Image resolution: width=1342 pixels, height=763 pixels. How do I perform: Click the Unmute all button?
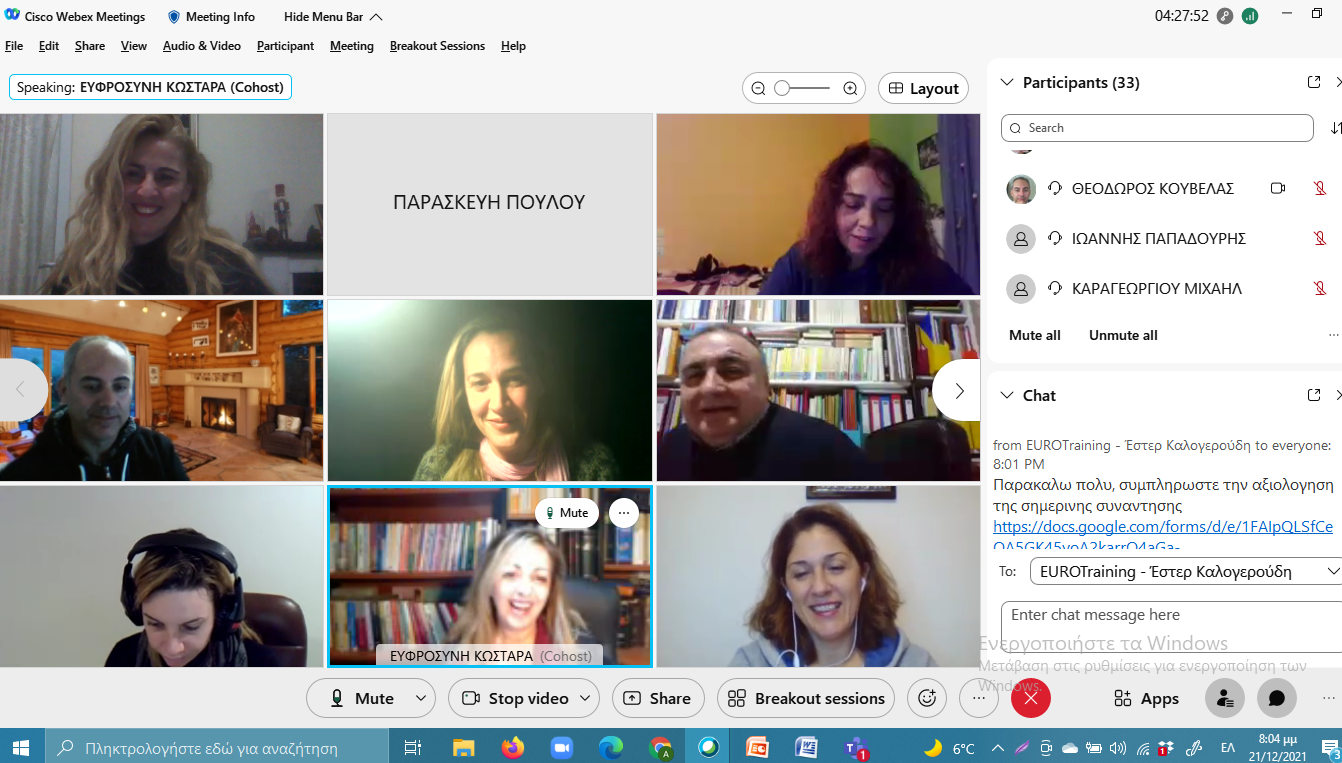(1123, 335)
